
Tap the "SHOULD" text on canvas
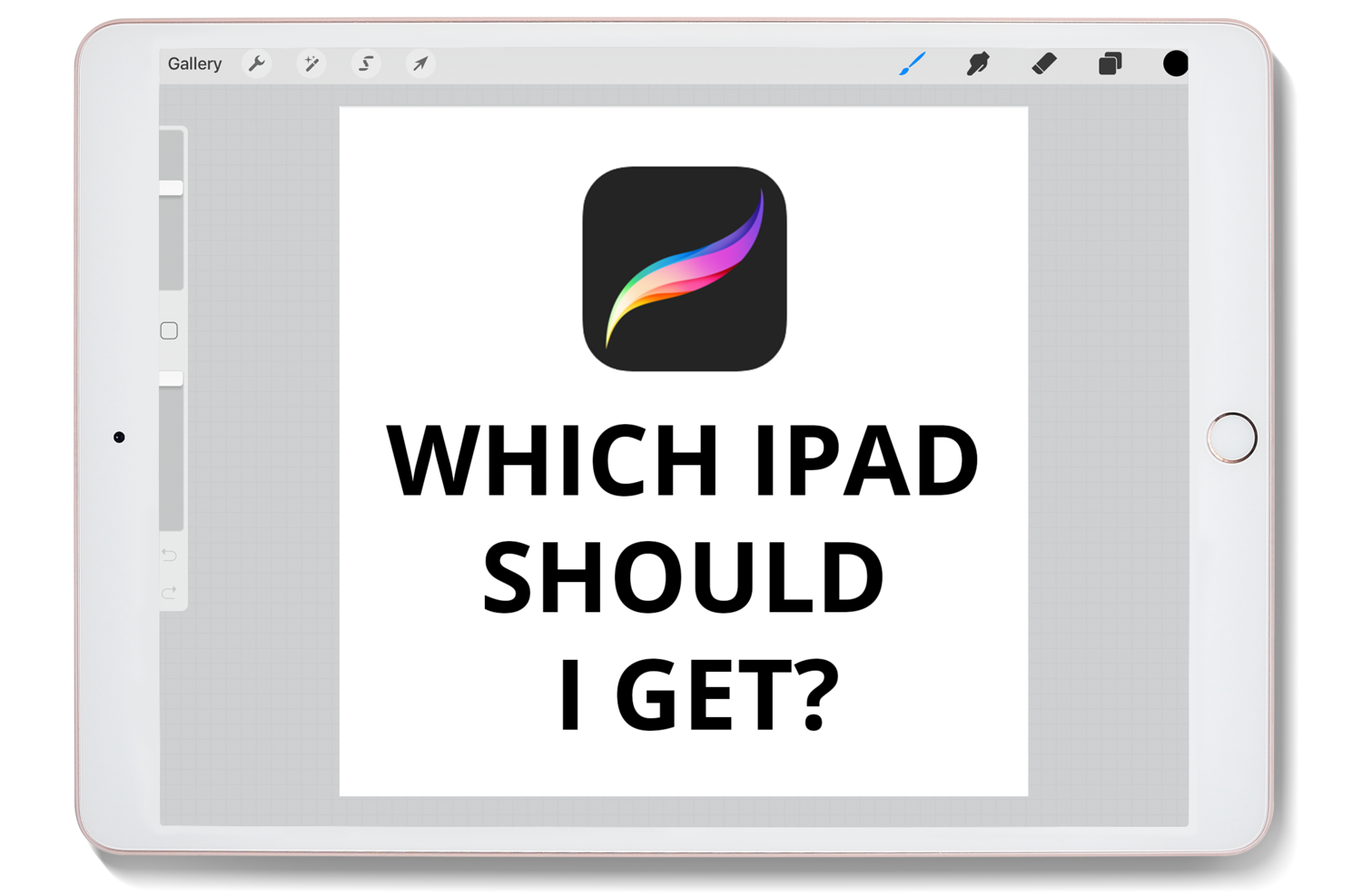click(x=683, y=577)
